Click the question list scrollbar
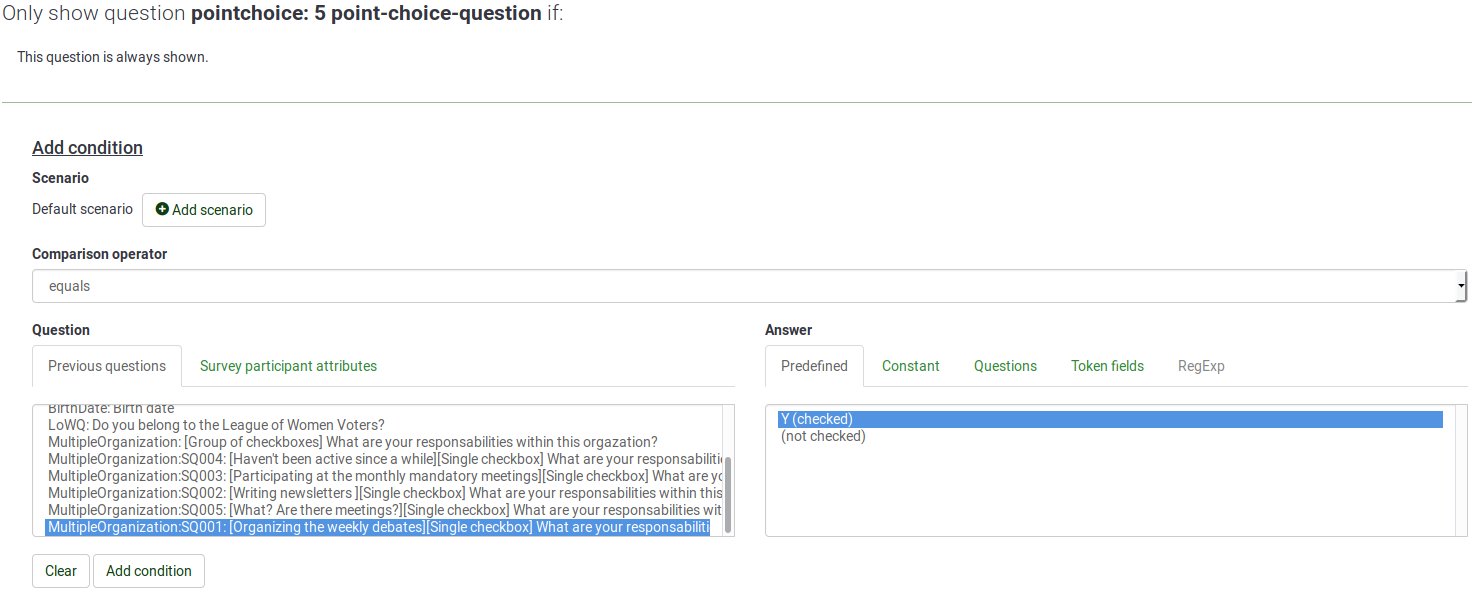 click(x=728, y=494)
